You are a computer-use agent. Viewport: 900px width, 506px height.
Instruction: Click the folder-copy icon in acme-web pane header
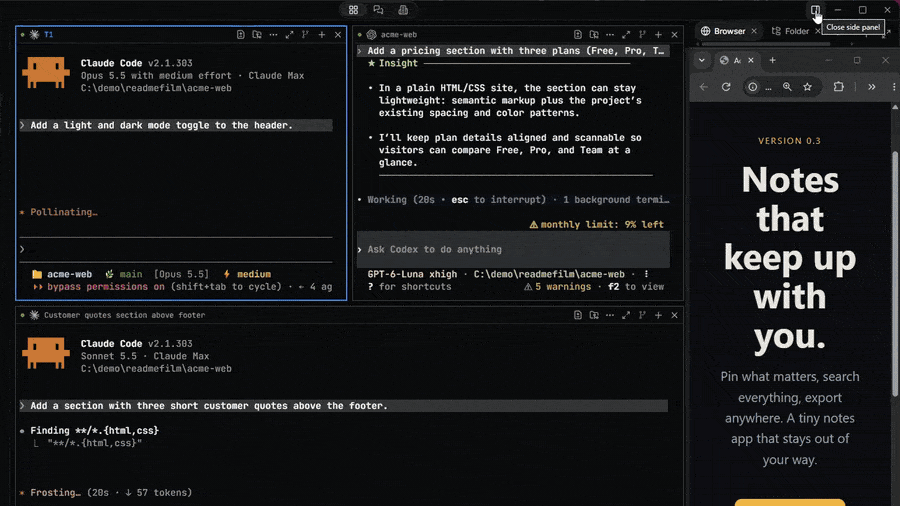click(x=594, y=34)
